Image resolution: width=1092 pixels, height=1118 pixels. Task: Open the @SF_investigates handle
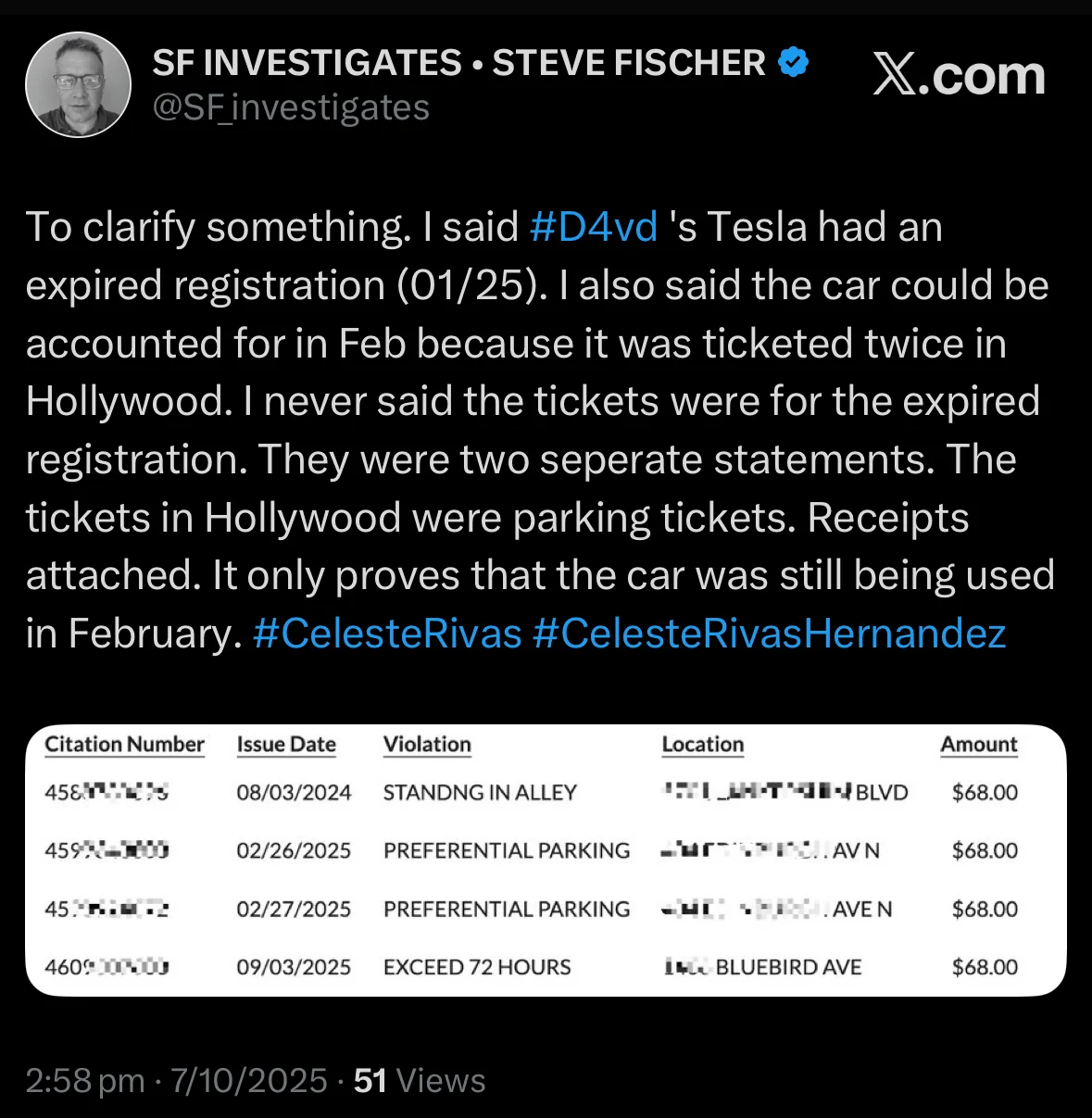click(291, 107)
